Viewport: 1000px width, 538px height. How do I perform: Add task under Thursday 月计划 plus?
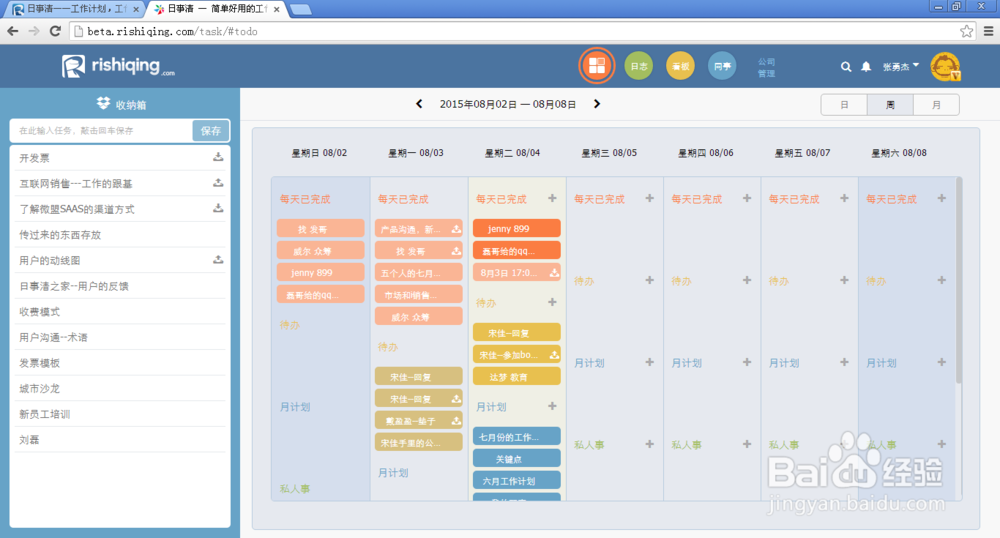tap(747, 362)
